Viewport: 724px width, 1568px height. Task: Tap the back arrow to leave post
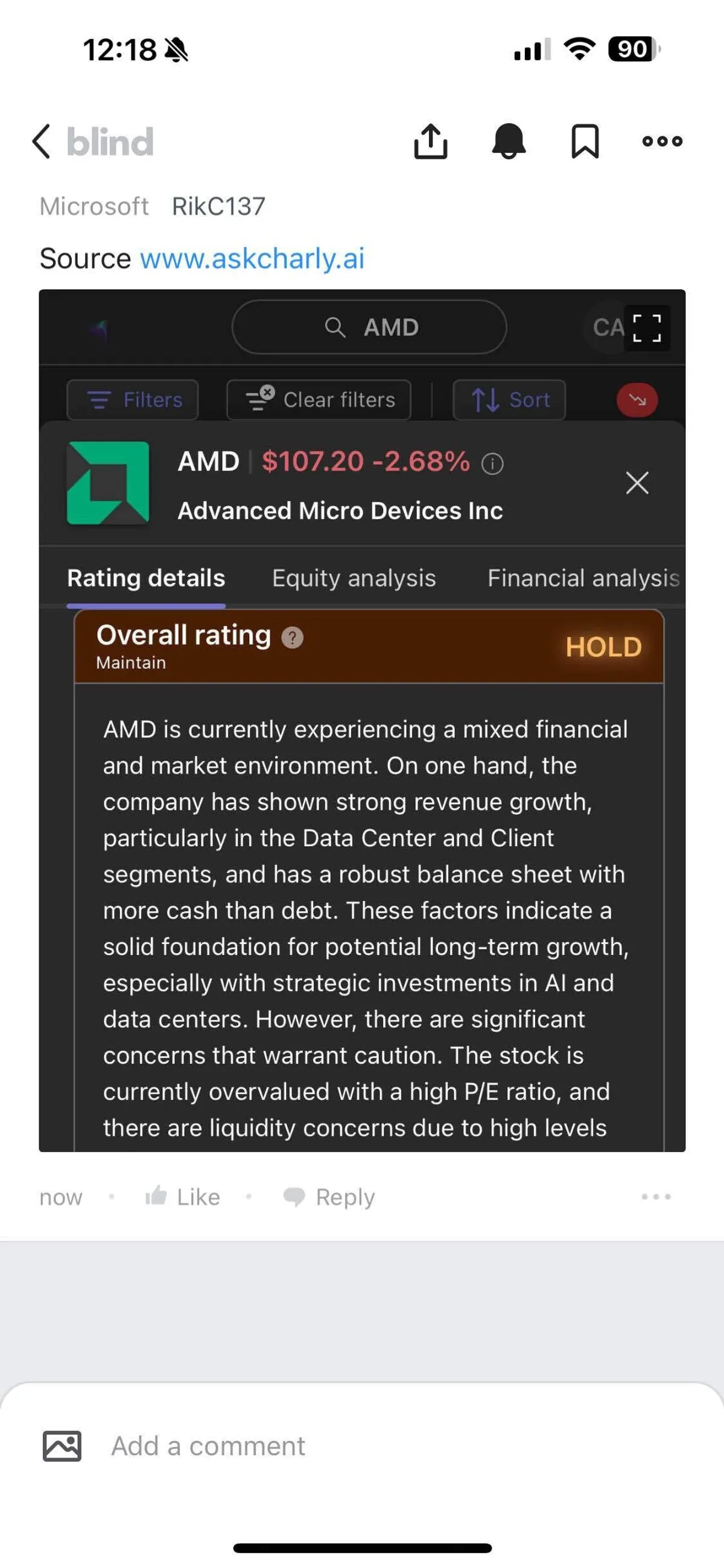42,142
